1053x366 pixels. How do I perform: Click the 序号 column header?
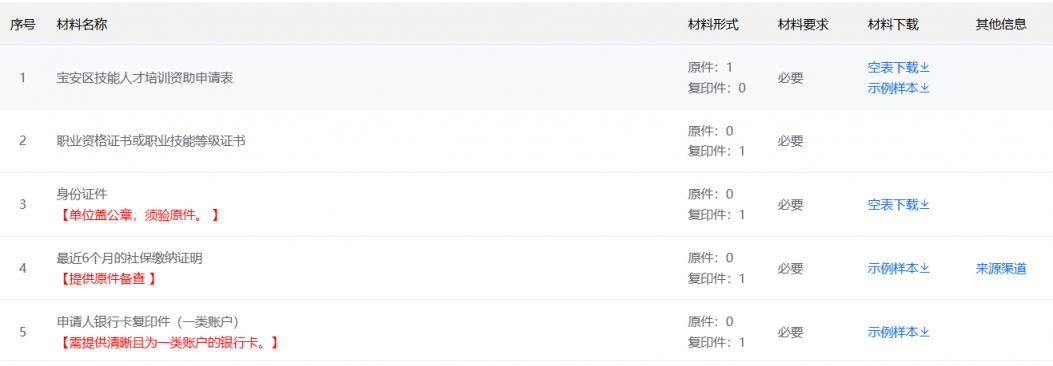[22, 25]
